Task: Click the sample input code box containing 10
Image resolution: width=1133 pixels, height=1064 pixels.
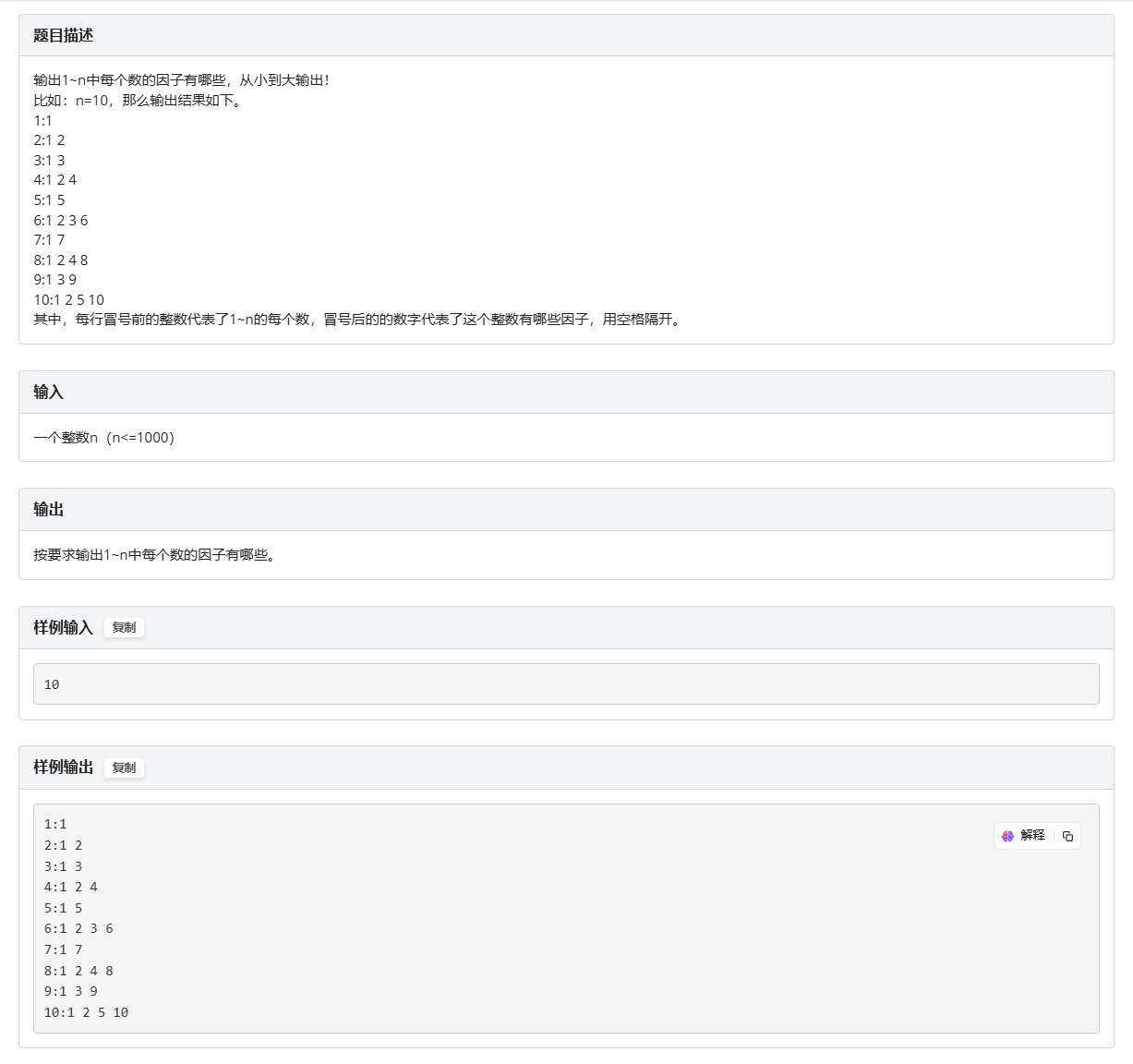Action: 565,684
